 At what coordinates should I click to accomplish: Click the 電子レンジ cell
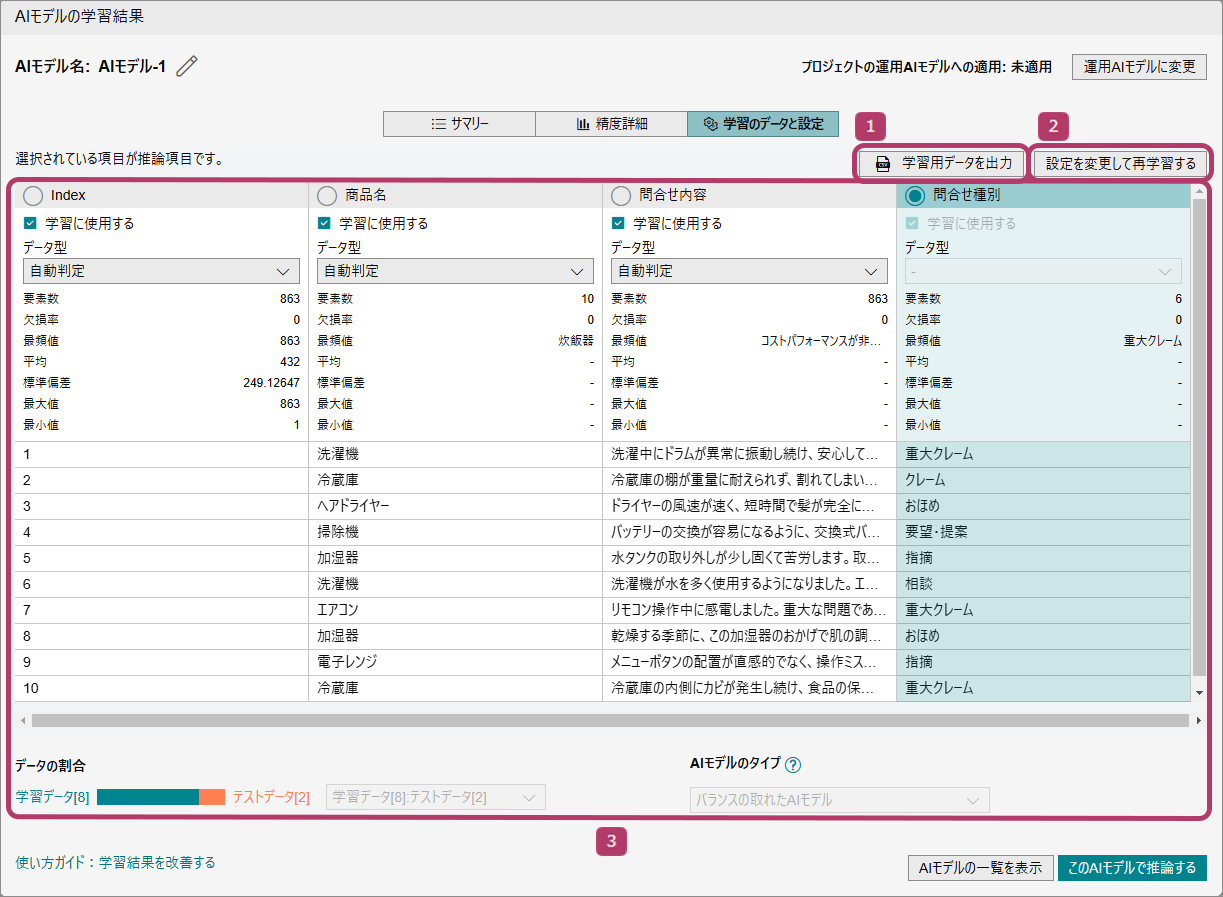[x=455, y=662]
